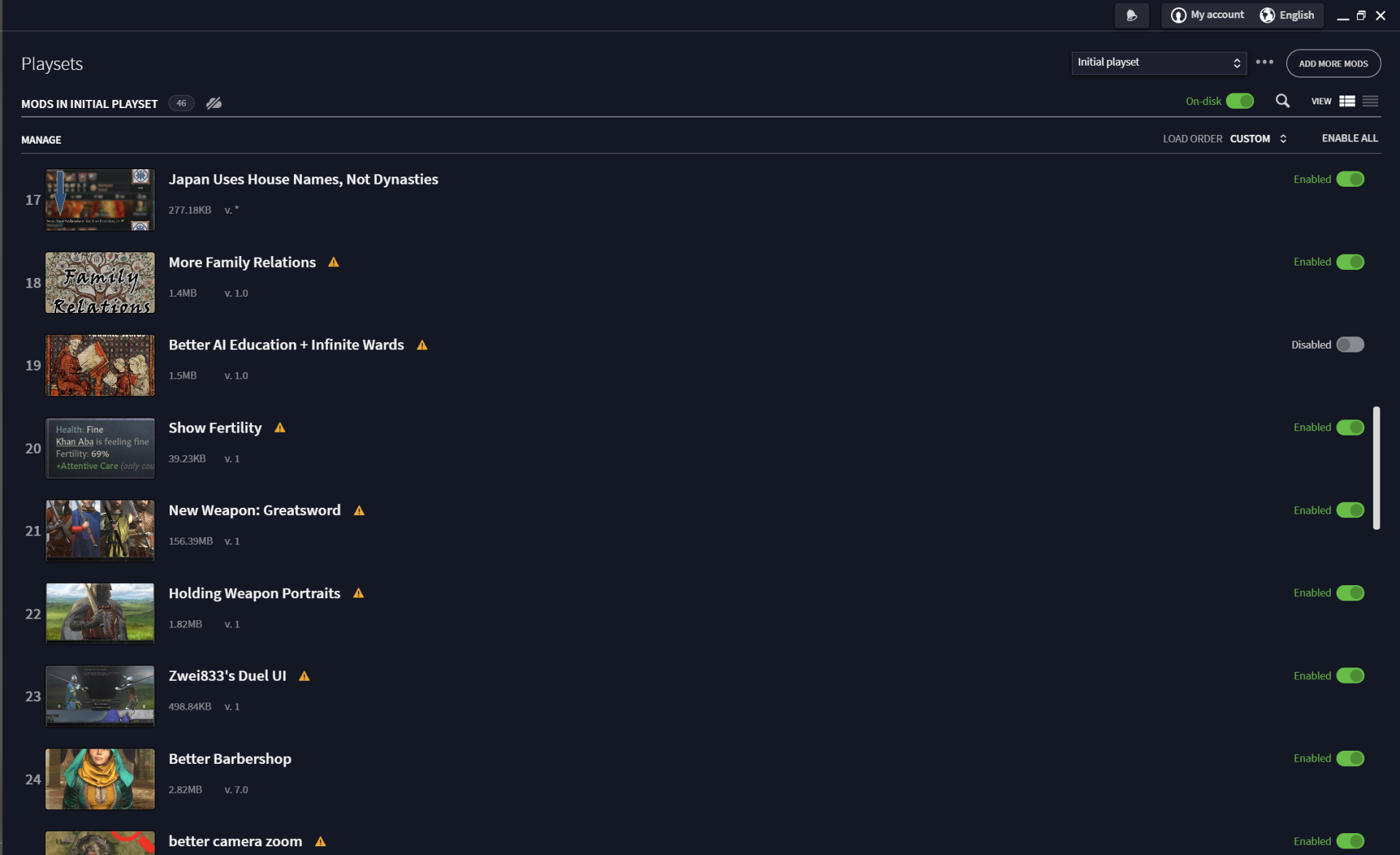Disable the Show Fertility mod
Image resolution: width=1400 pixels, height=855 pixels.
[x=1350, y=427]
